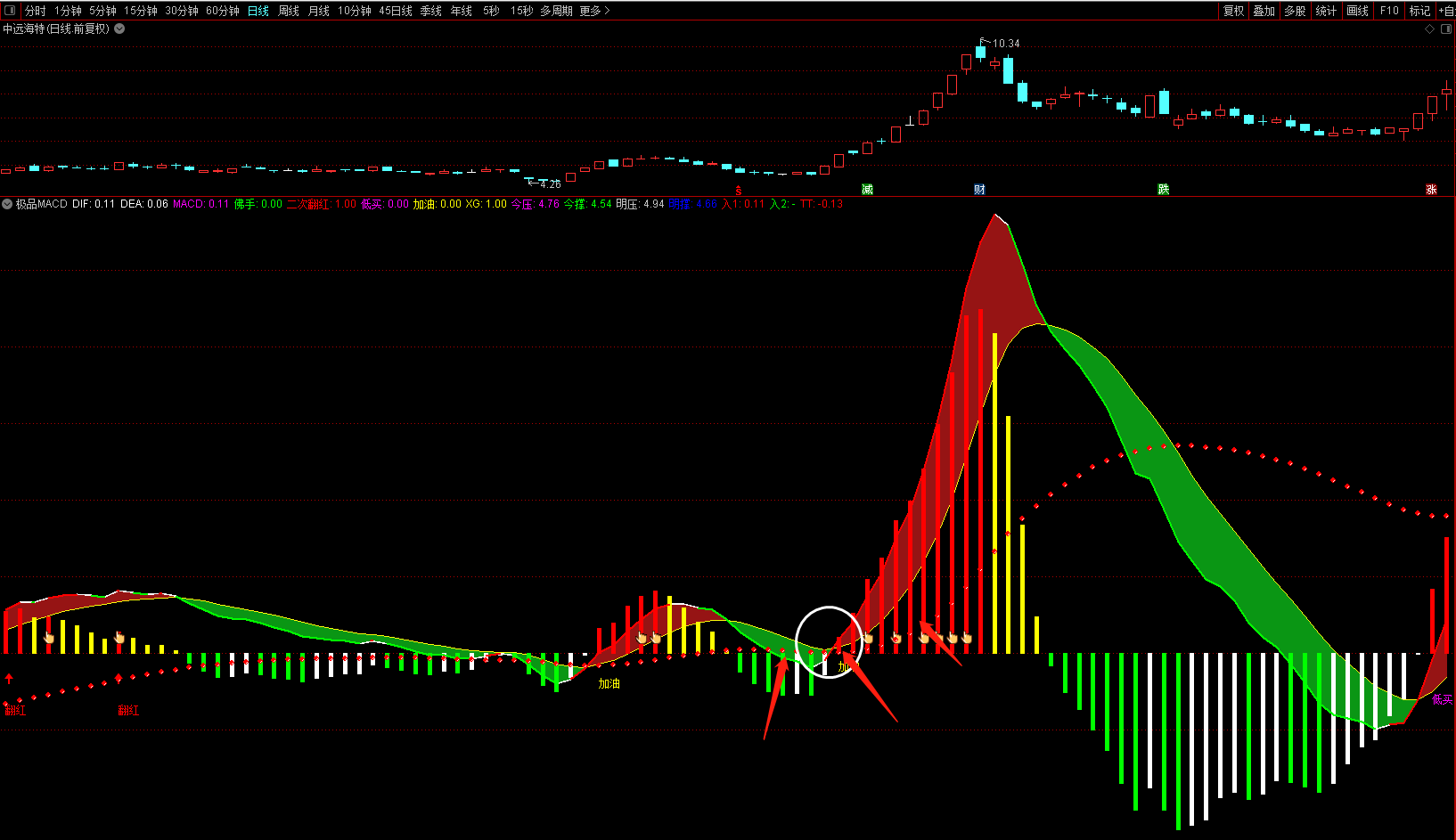
Task: Select the 月线 period tab
Action: tap(319, 11)
